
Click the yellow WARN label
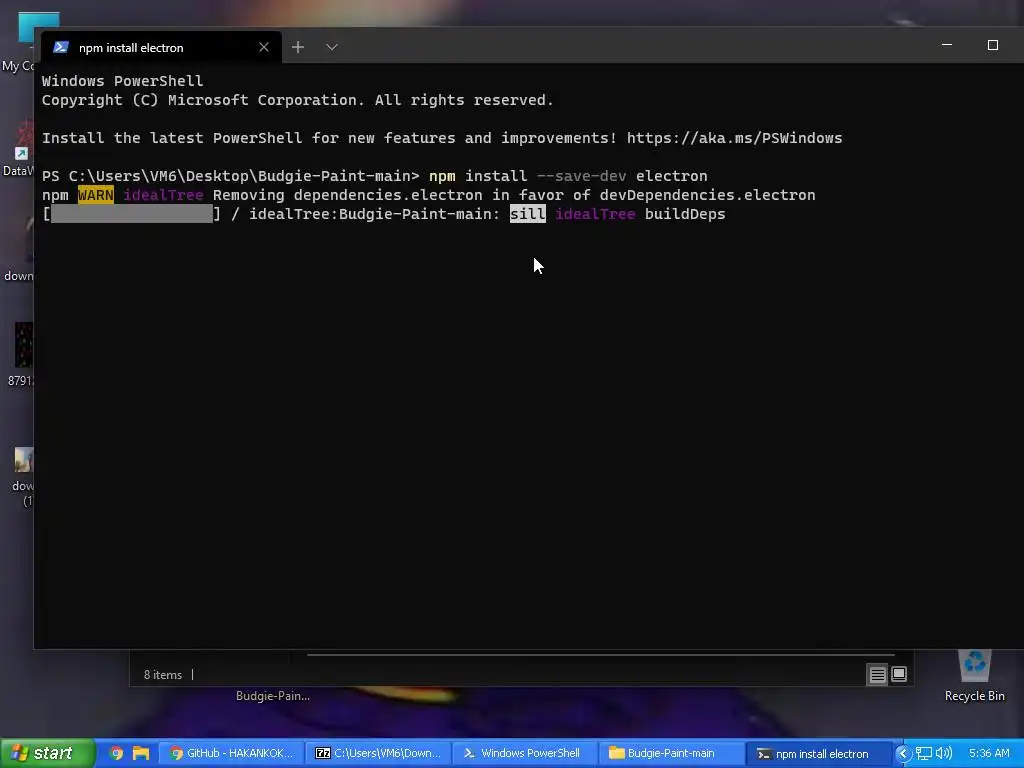[95, 195]
